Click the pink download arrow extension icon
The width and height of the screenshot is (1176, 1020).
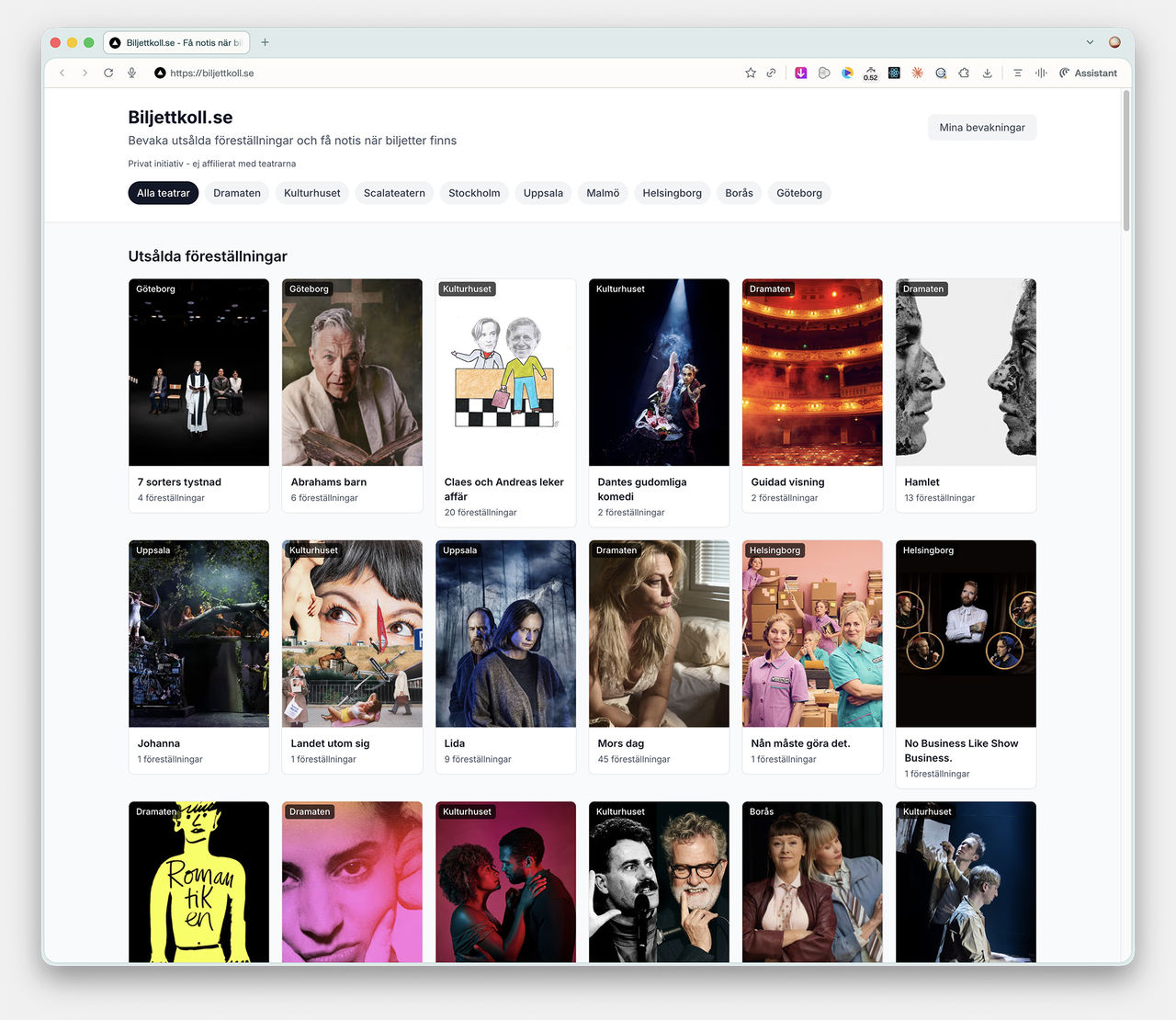point(801,73)
